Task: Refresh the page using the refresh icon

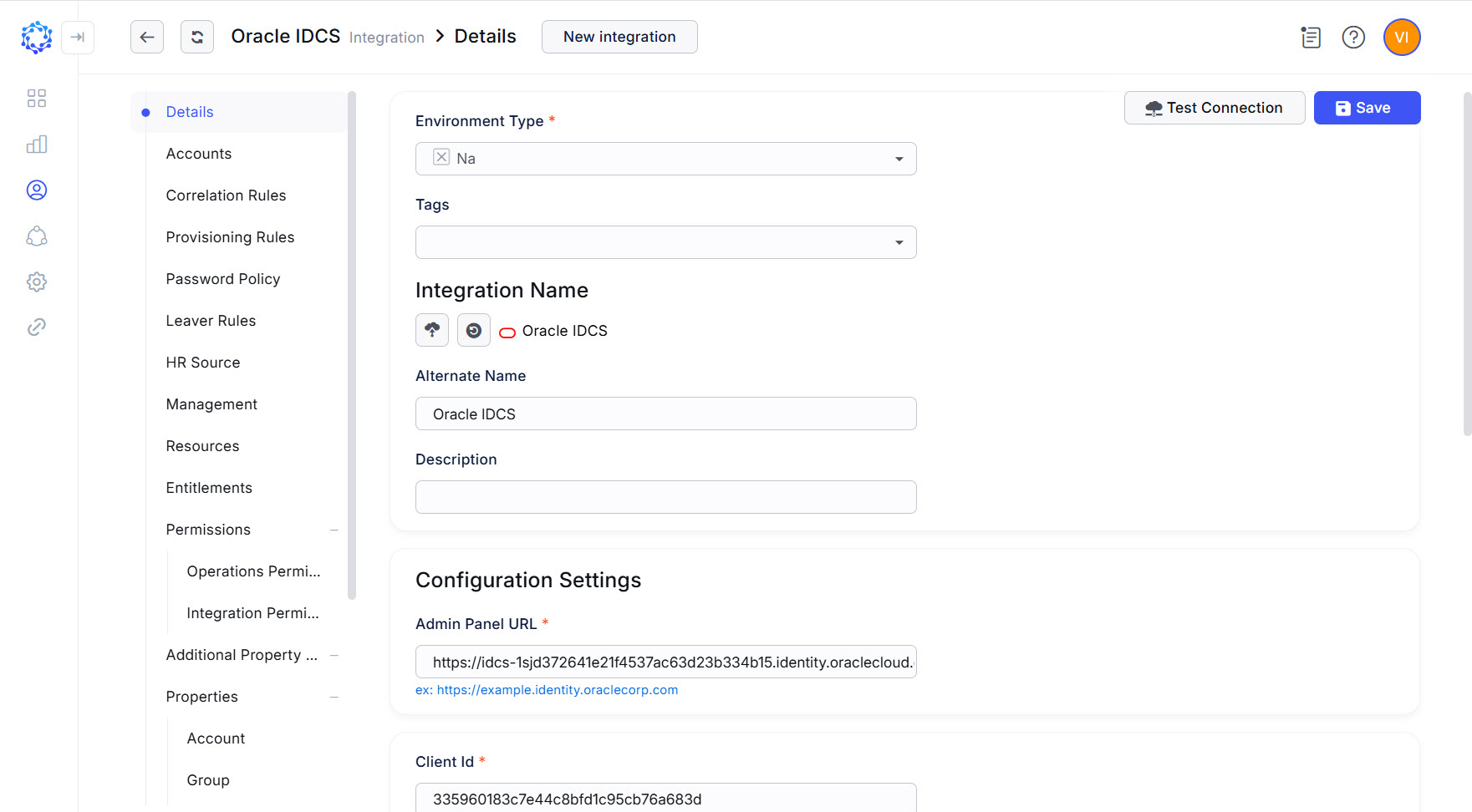Action: pos(196,37)
